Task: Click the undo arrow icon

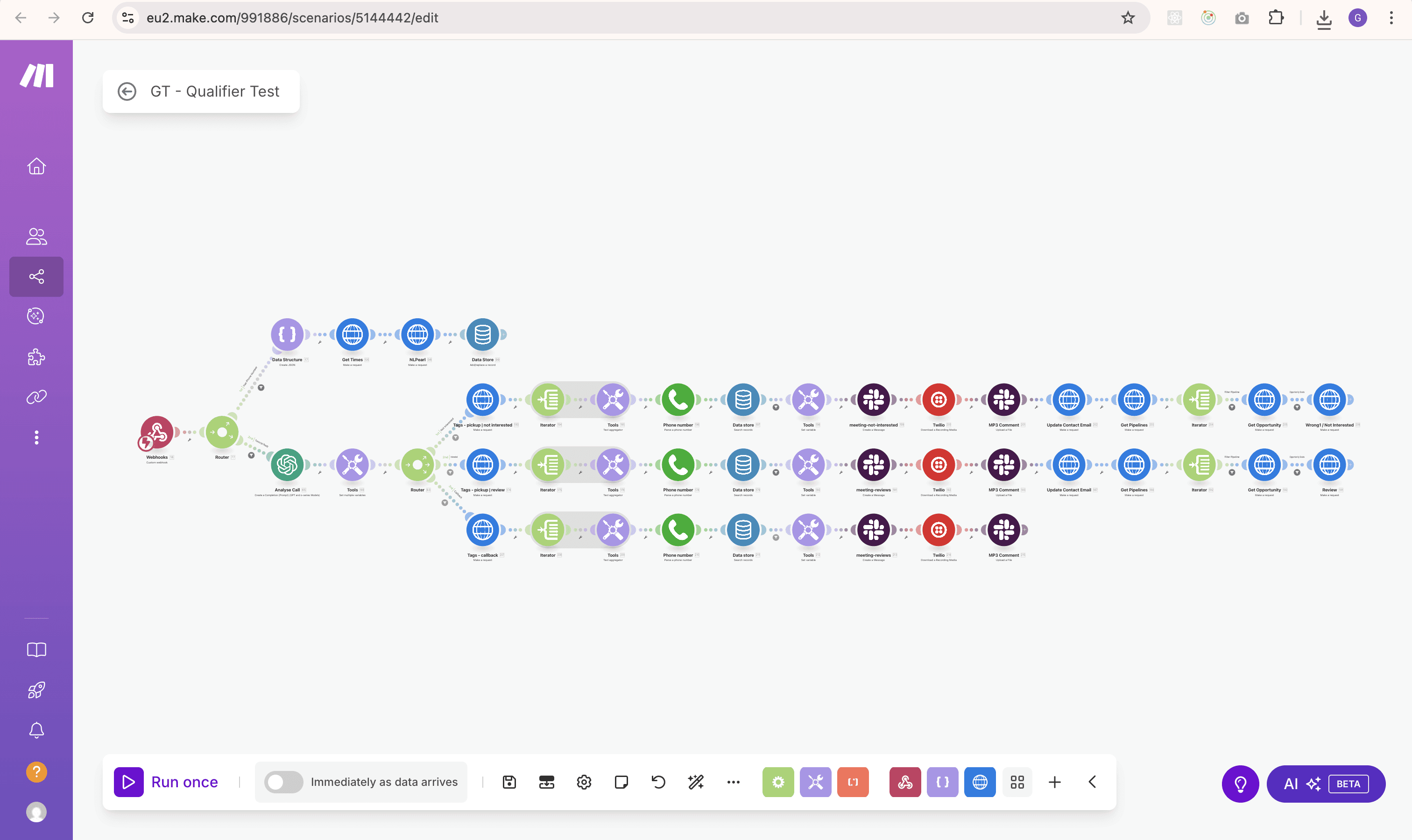Action: click(x=658, y=782)
